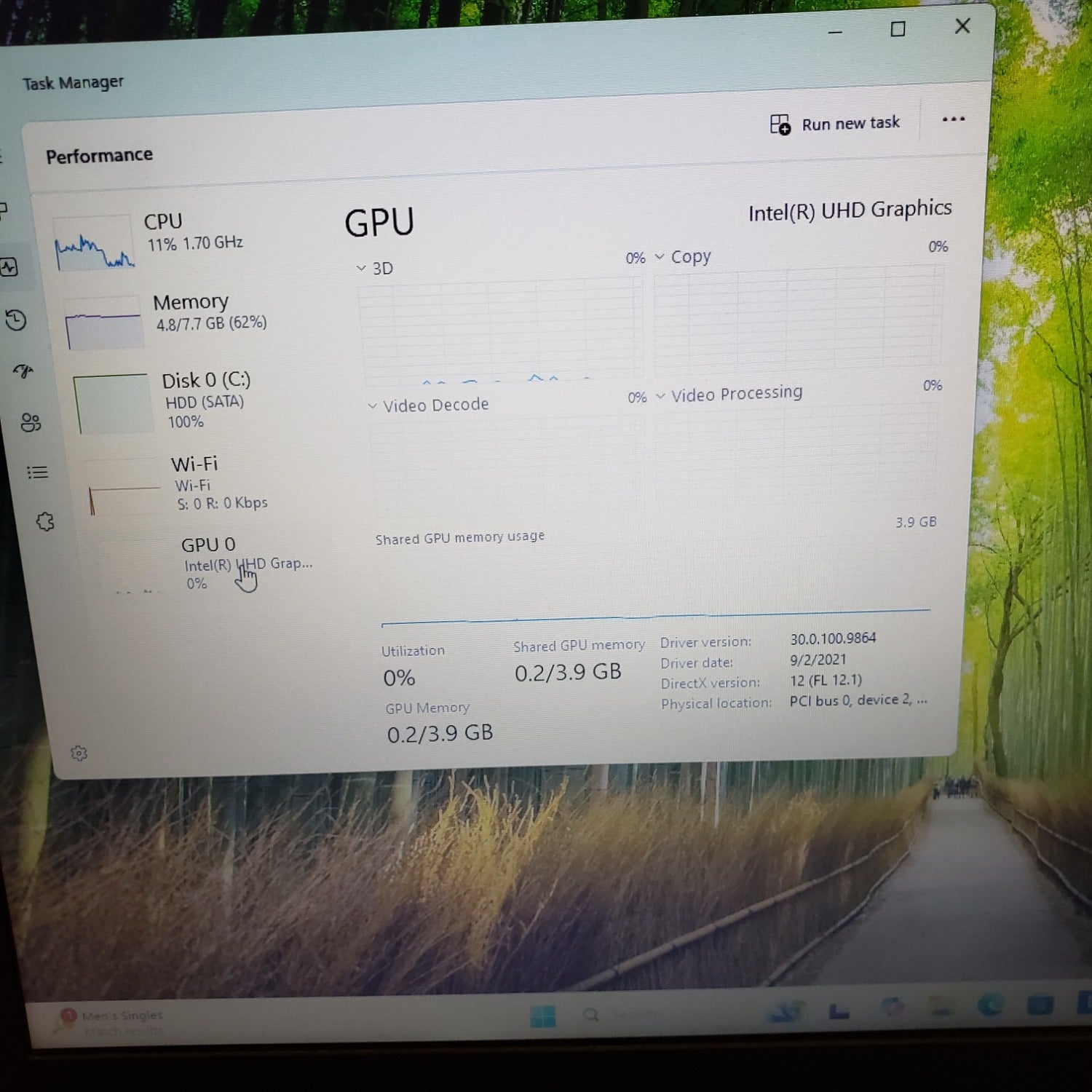1092x1092 pixels.
Task: Collapse the 3D graph section
Action: tap(362, 268)
